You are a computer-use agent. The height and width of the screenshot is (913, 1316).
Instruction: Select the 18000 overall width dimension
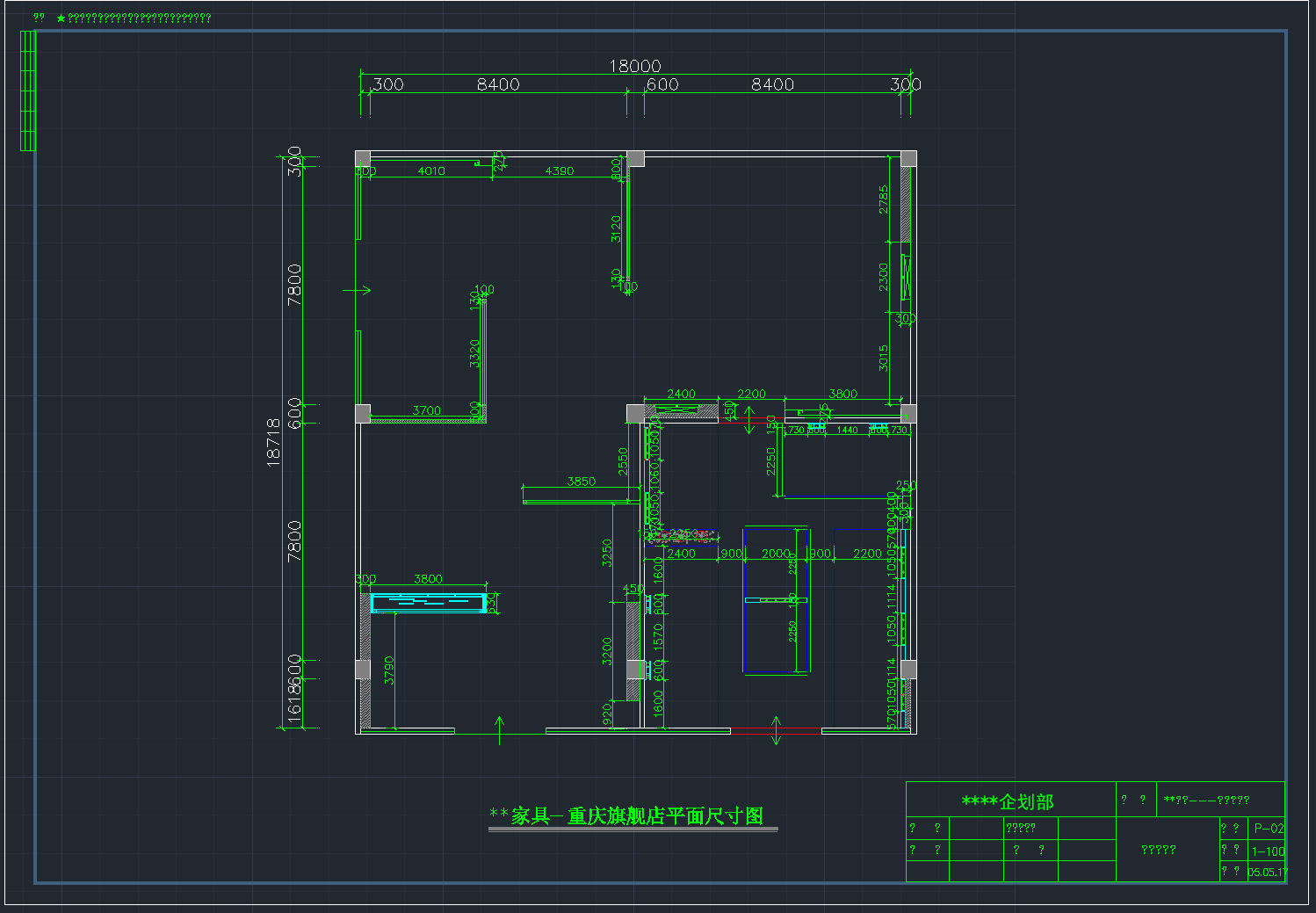634,66
